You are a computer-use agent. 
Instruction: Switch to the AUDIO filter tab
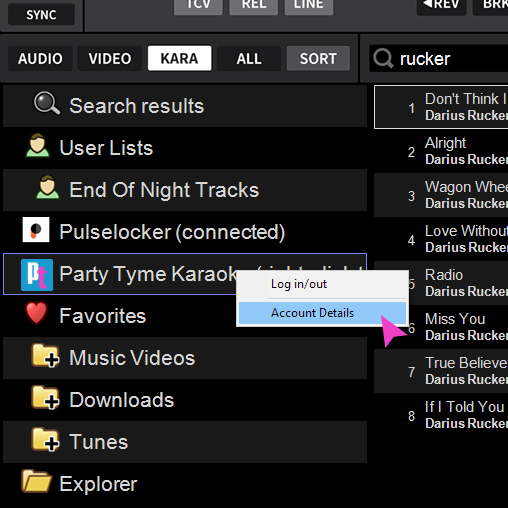40,58
